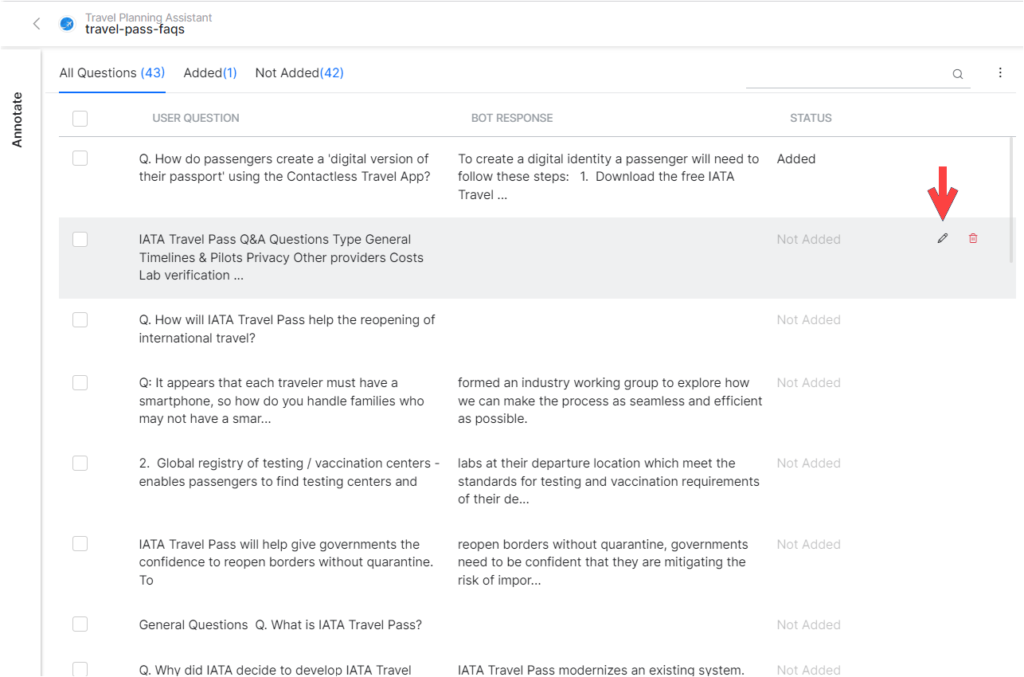The width and height of the screenshot is (1024, 677).
Task: Select the Global registry of testing row checkbox
Action: click(x=80, y=463)
